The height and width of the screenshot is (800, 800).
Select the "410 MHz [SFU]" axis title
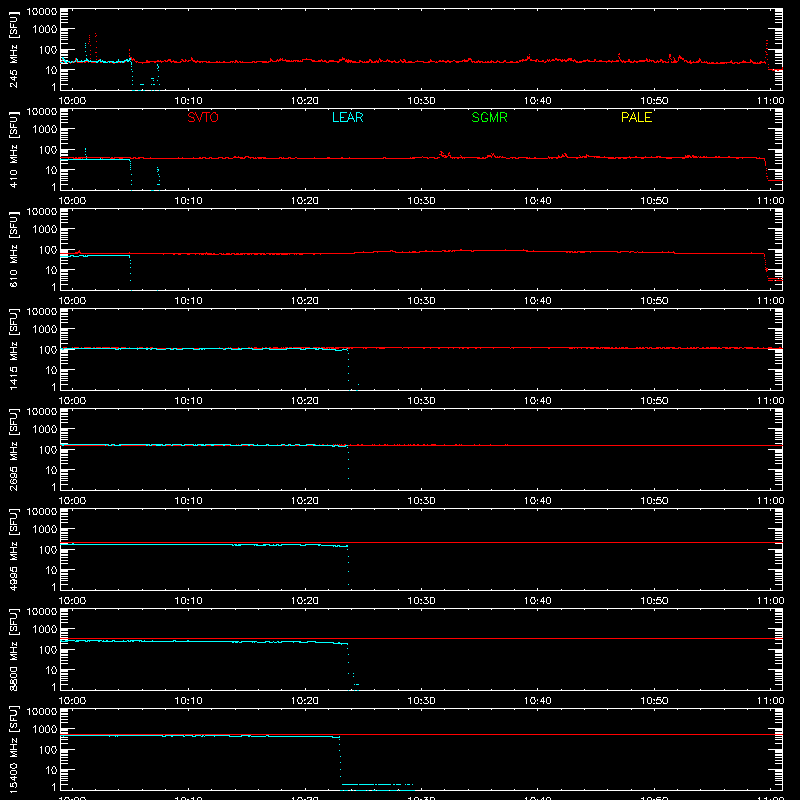[13, 149]
